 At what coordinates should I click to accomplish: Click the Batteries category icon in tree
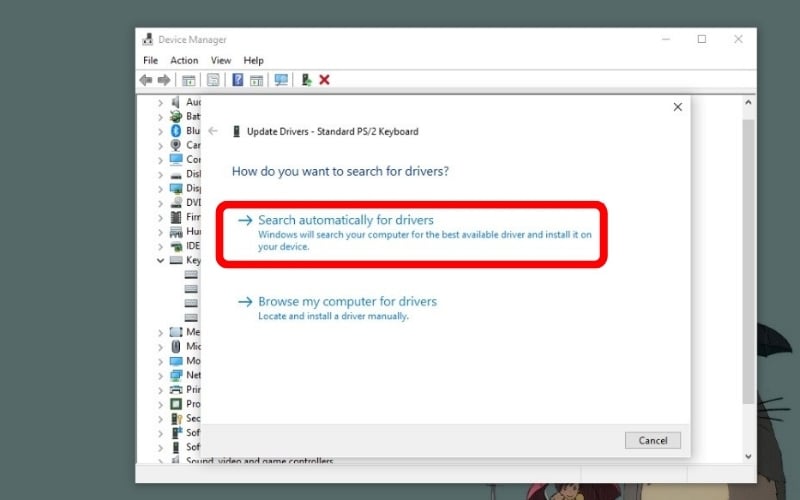pyautogui.click(x=176, y=116)
